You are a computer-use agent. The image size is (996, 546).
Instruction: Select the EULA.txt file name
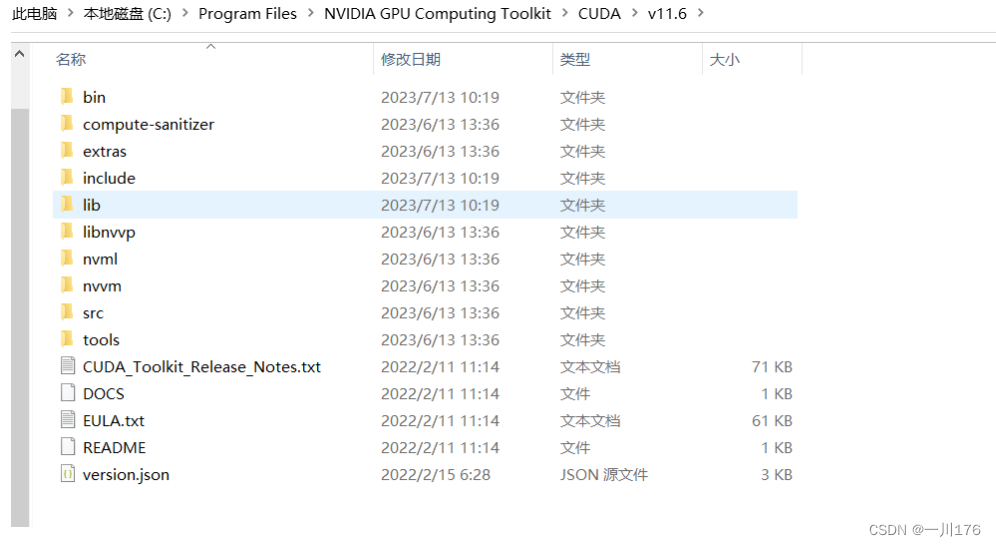tap(114, 421)
